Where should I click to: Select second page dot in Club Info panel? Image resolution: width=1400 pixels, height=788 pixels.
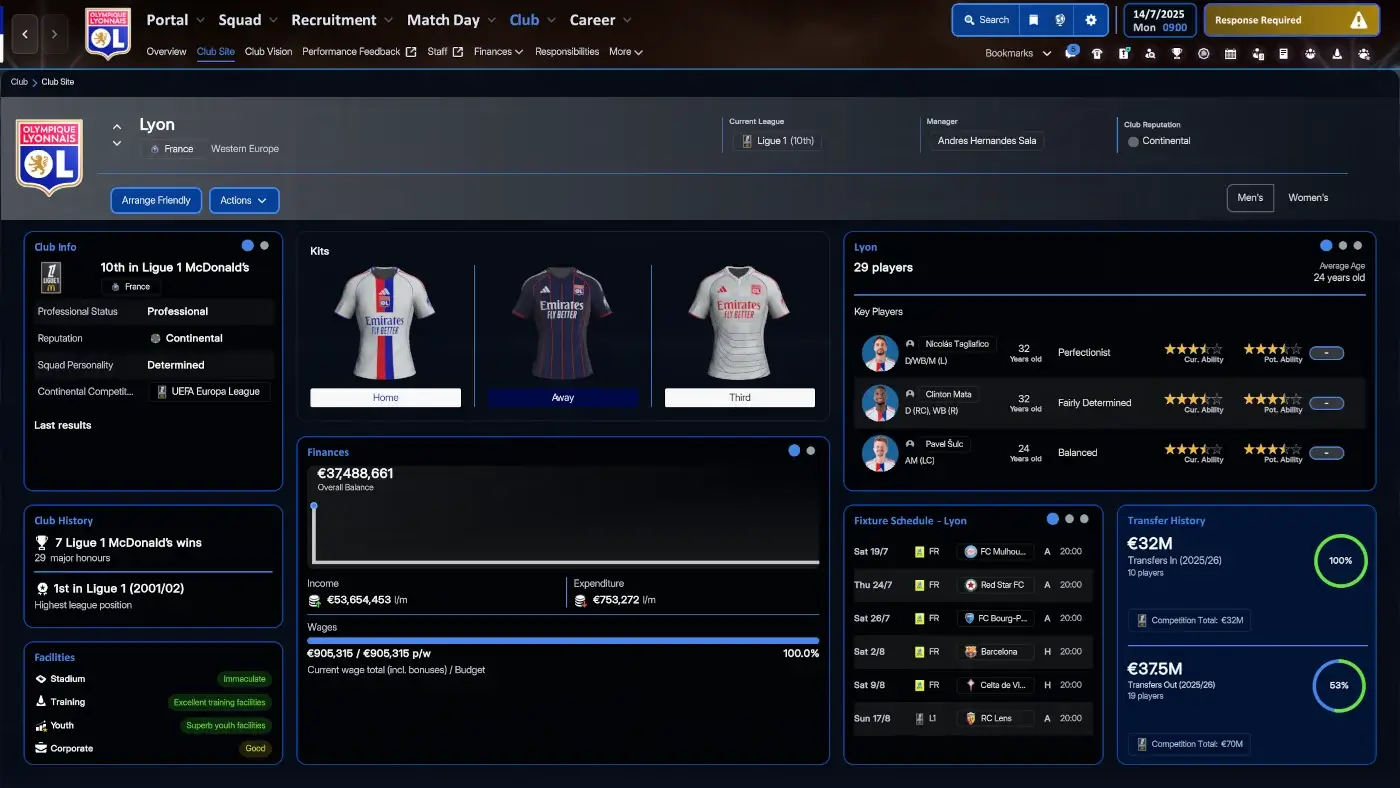click(264, 245)
